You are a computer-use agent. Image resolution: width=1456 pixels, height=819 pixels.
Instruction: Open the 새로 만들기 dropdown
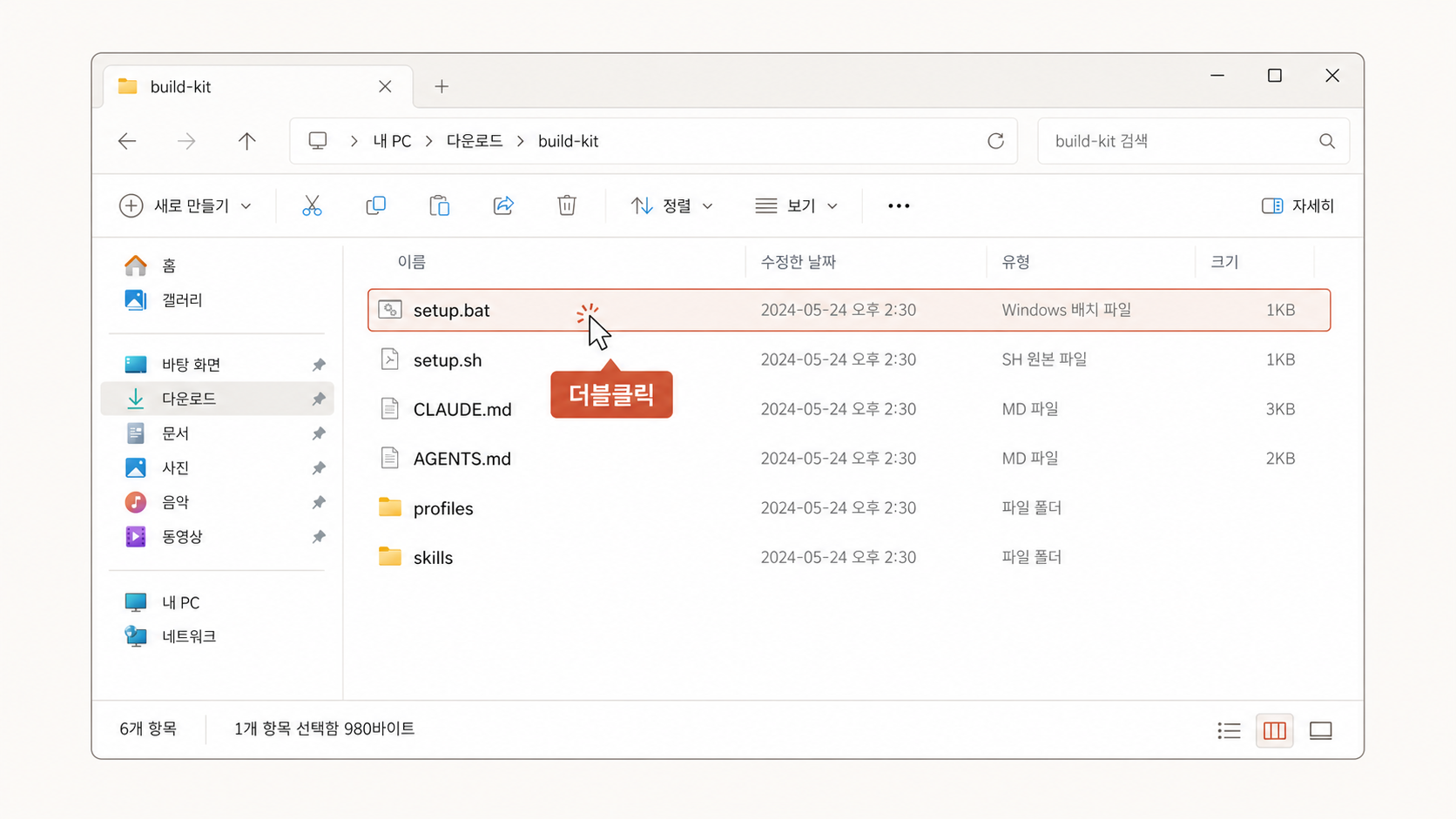pyautogui.click(x=185, y=206)
